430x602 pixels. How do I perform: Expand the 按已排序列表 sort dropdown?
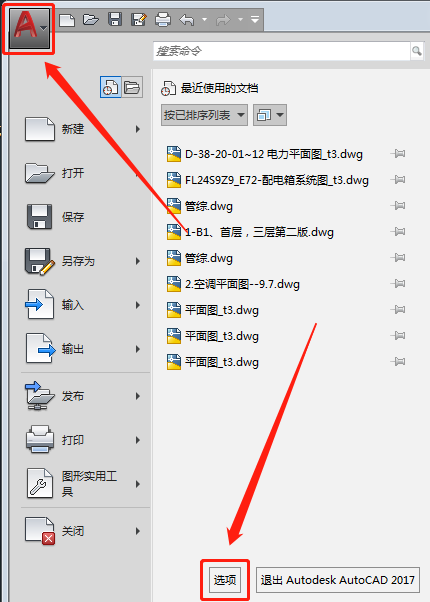pyautogui.click(x=204, y=115)
